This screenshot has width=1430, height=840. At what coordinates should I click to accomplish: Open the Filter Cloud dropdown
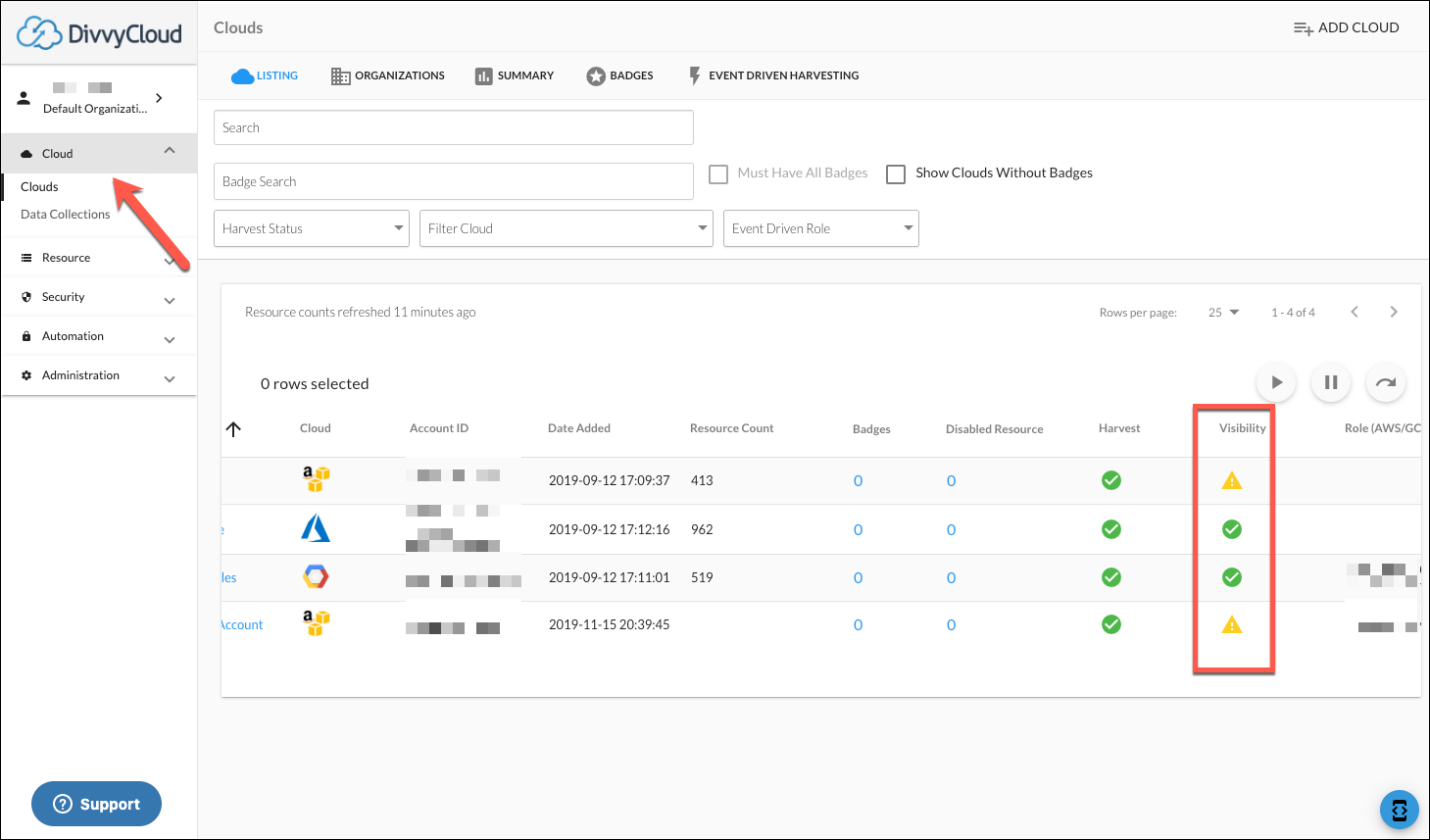point(566,228)
